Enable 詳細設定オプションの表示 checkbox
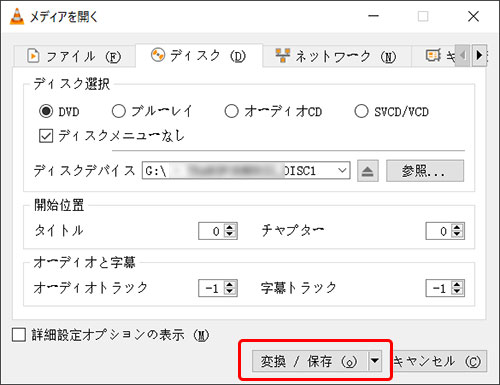Image resolution: width=500 pixels, height=385 pixels. coord(19,335)
